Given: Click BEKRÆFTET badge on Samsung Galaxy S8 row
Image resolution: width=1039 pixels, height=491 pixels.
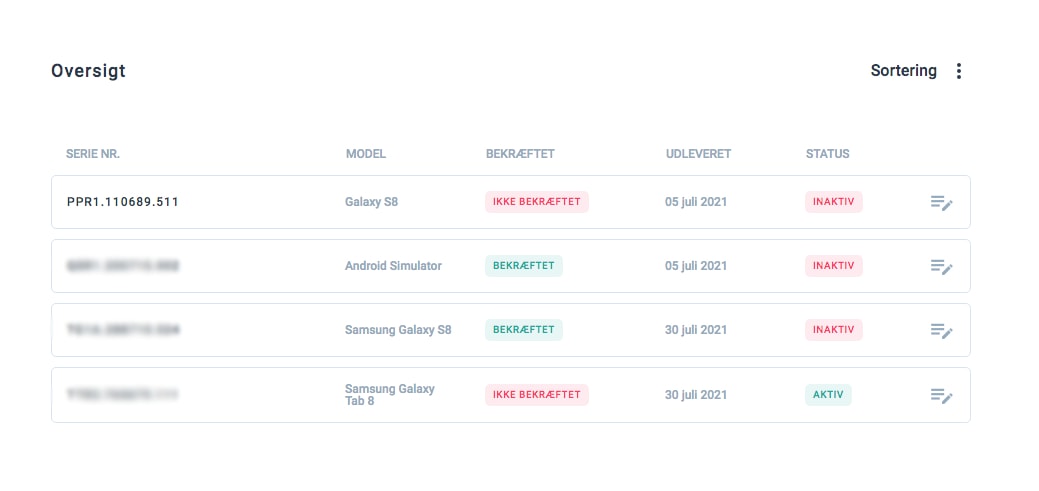Looking at the screenshot, I should coord(524,330).
